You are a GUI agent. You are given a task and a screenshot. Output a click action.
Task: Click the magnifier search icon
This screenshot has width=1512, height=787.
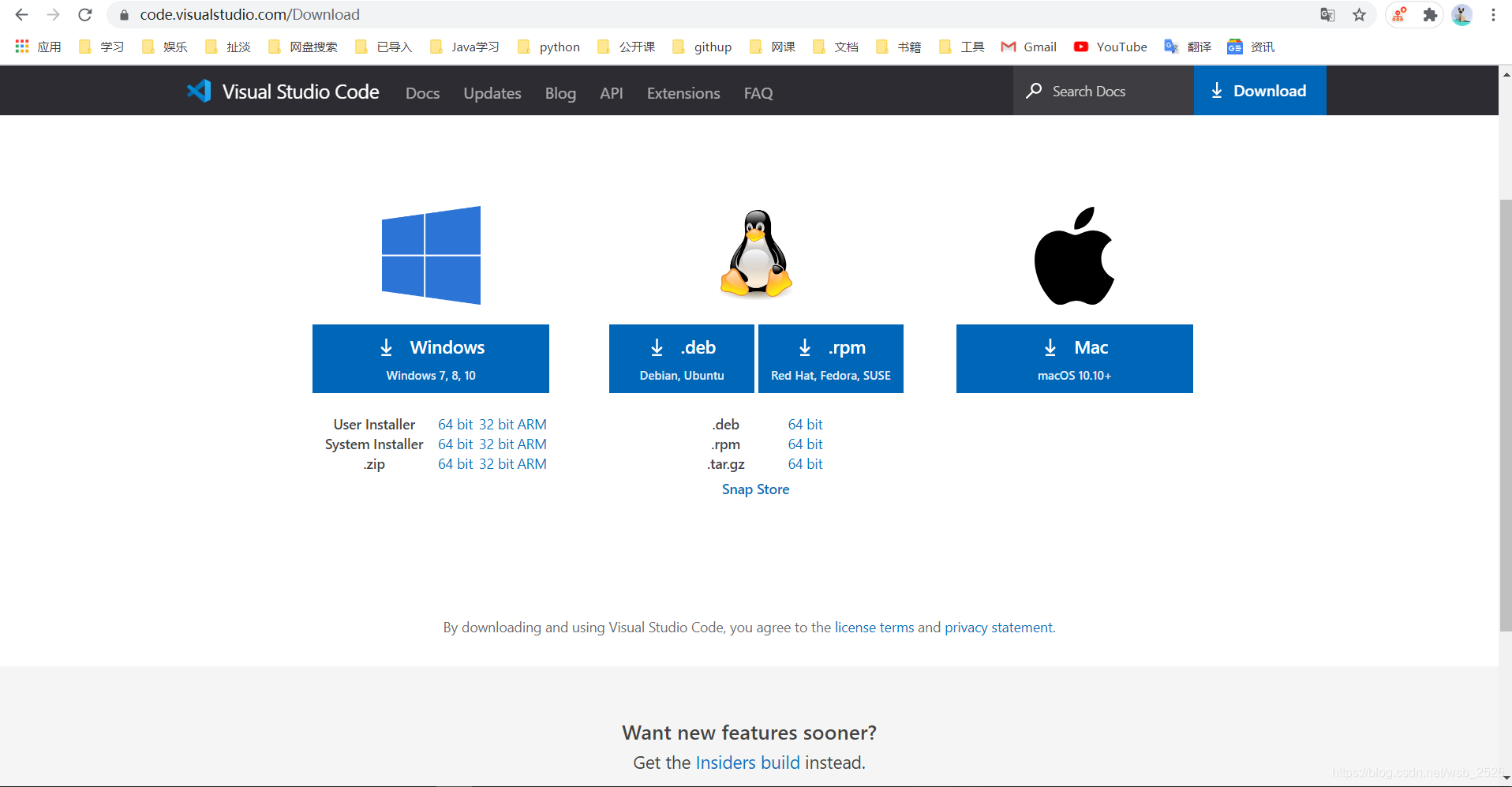point(1034,91)
